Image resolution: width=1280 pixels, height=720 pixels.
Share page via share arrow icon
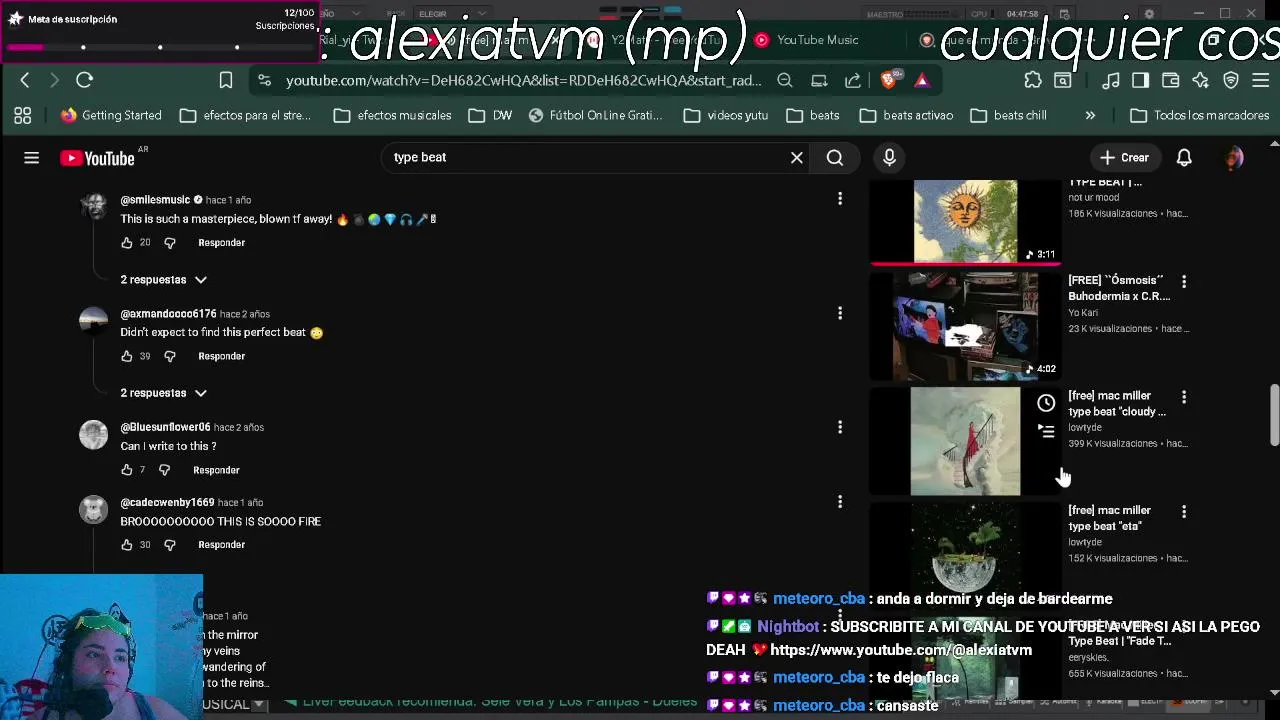point(853,80)
